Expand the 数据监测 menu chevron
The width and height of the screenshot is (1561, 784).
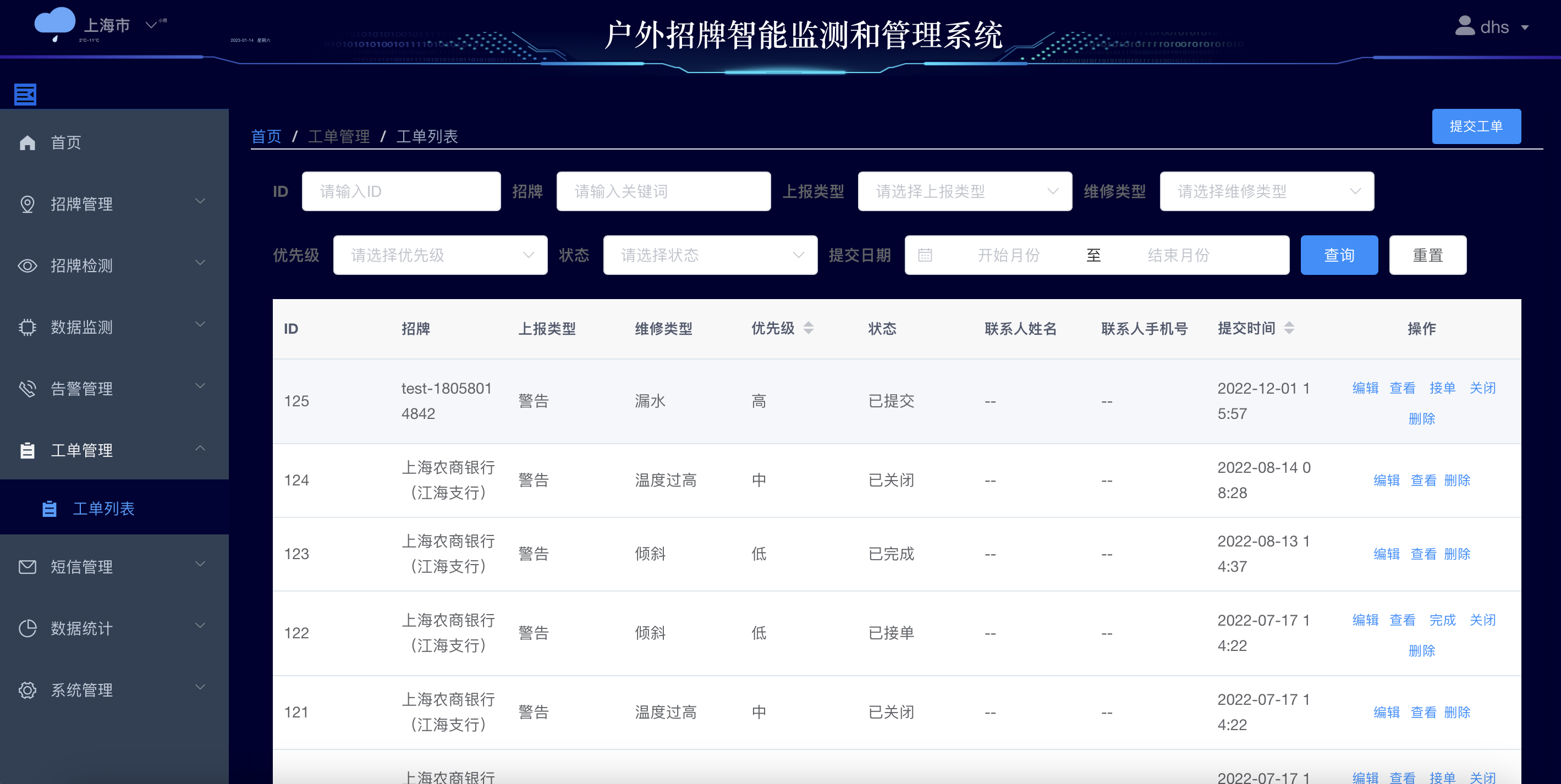click(x=201, y=324)
